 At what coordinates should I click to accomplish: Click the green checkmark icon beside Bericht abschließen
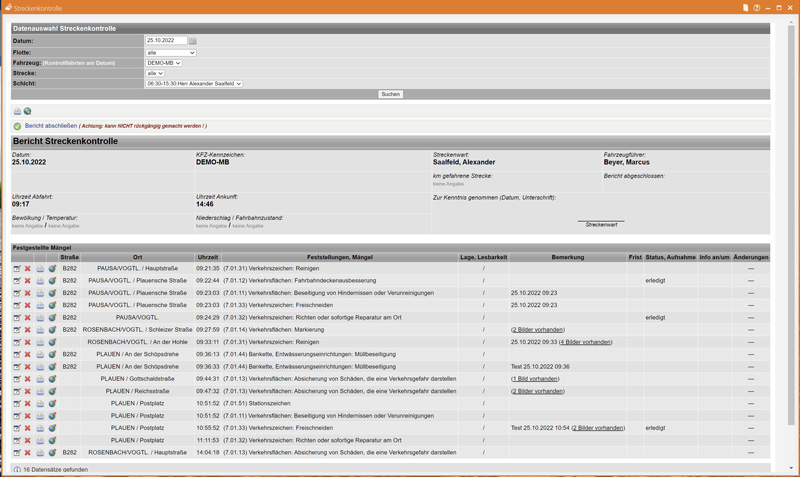(x=17, y=126)
